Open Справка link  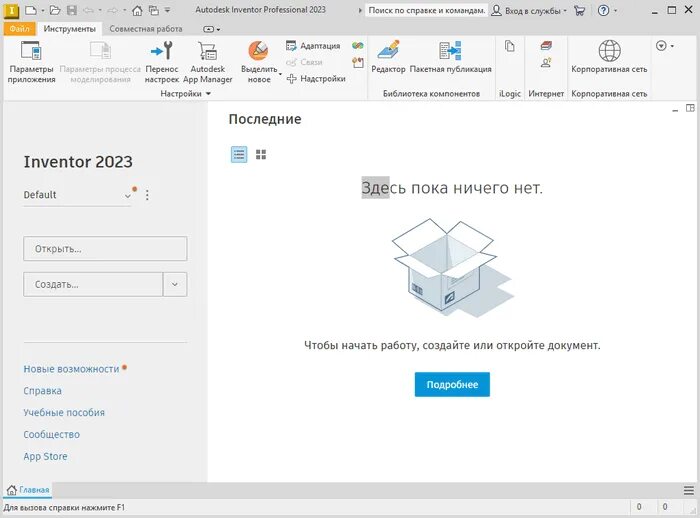point(42,391)
